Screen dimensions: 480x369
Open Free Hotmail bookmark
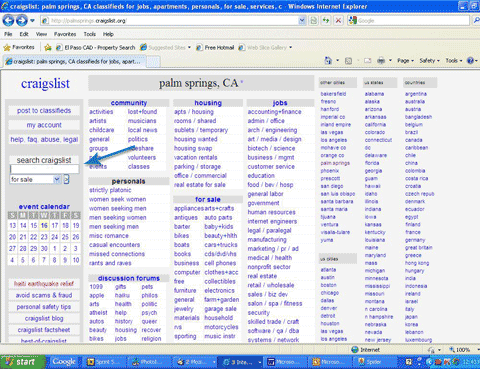click(x=215, y=48)
